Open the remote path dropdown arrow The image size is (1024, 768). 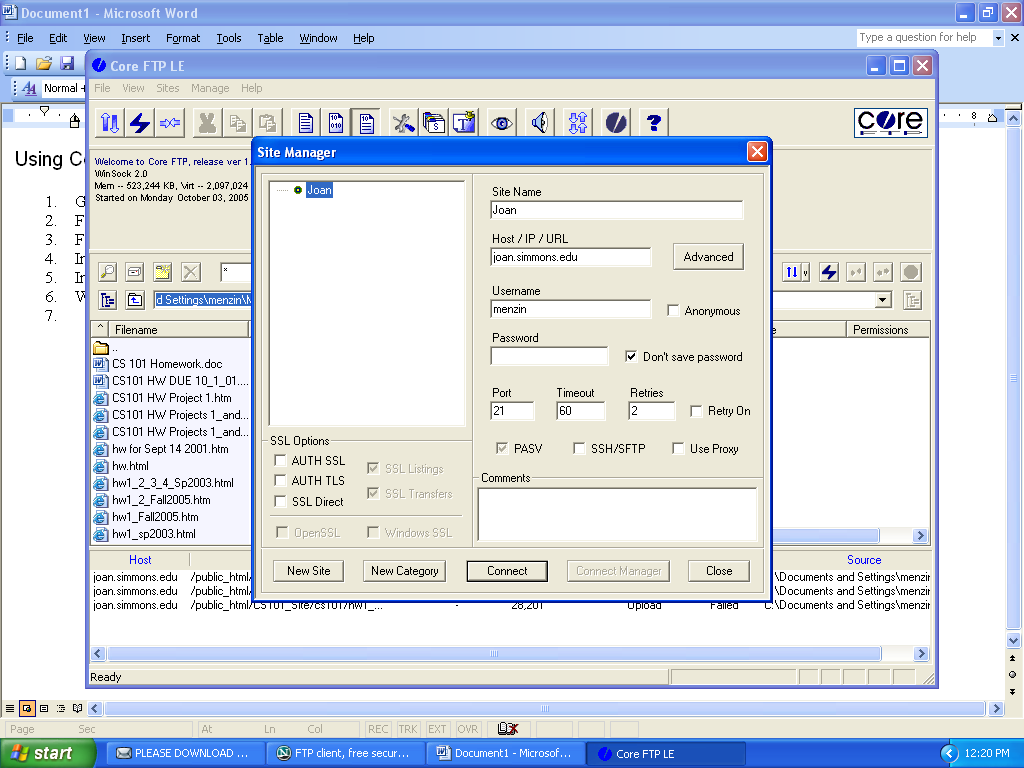click(882, 300)
